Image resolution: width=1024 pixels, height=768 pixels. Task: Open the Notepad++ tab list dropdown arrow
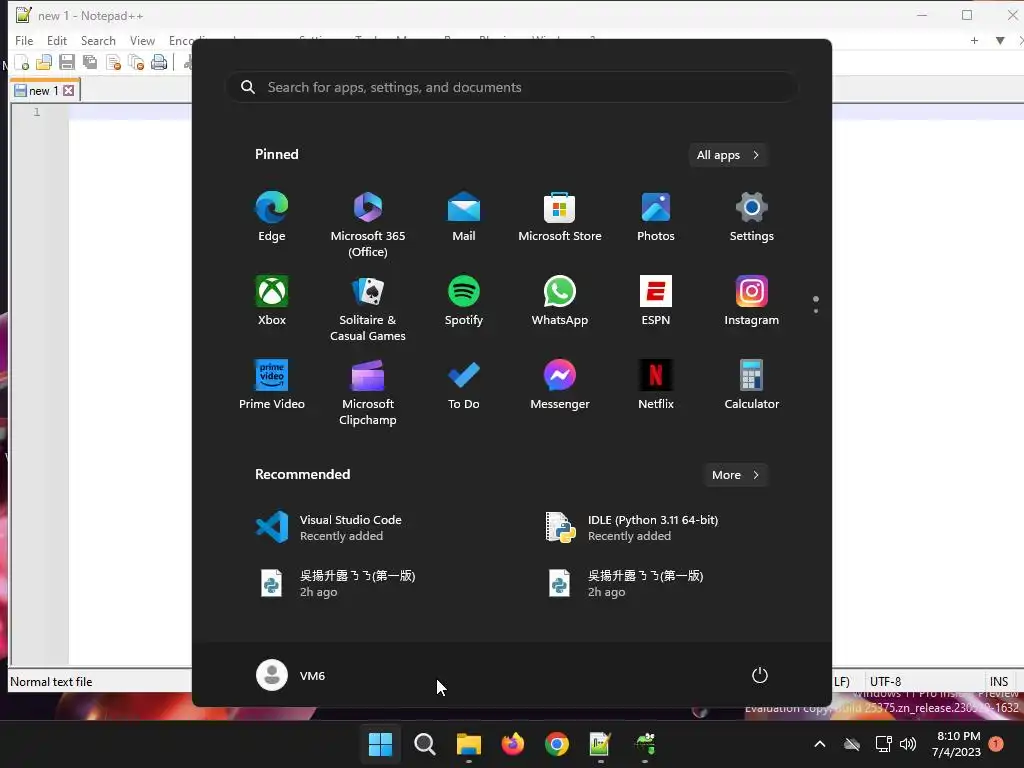[x=1000, y=40]
